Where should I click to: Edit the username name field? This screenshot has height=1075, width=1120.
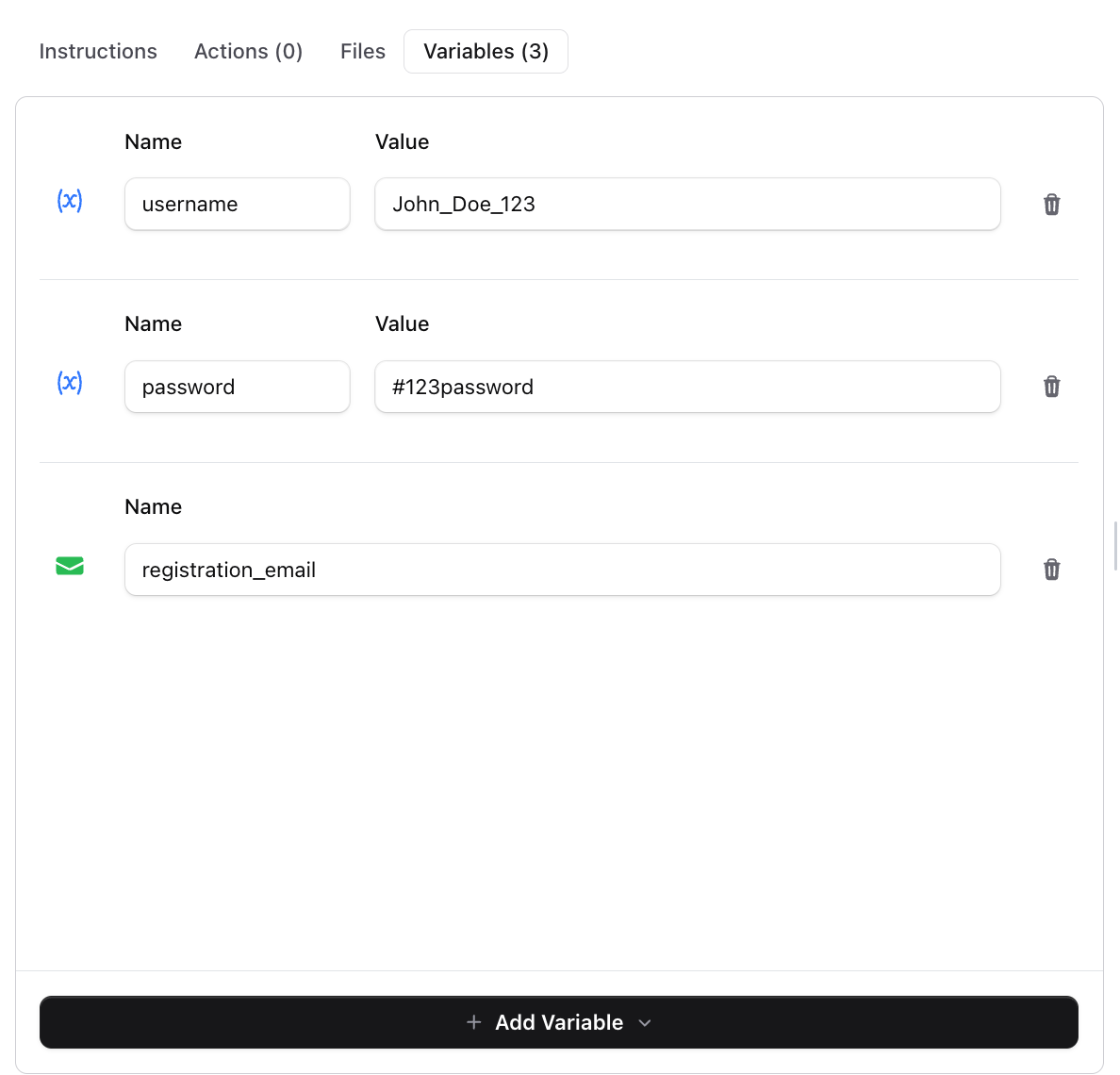point(238,205)
